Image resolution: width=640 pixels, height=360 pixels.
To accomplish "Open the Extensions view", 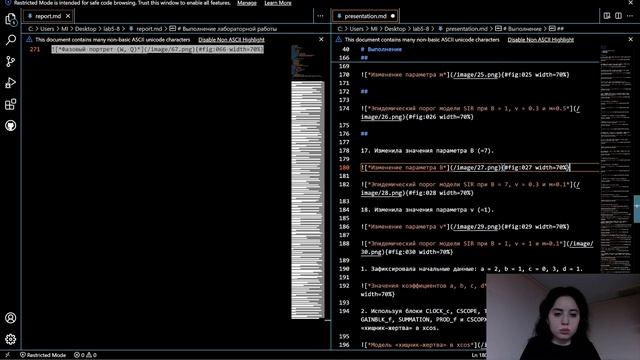I will (11, 104).
